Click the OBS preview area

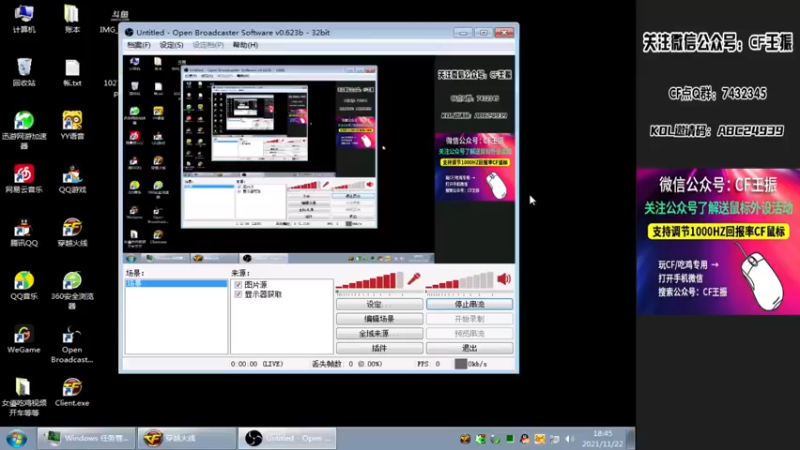(x=319, y=159)
